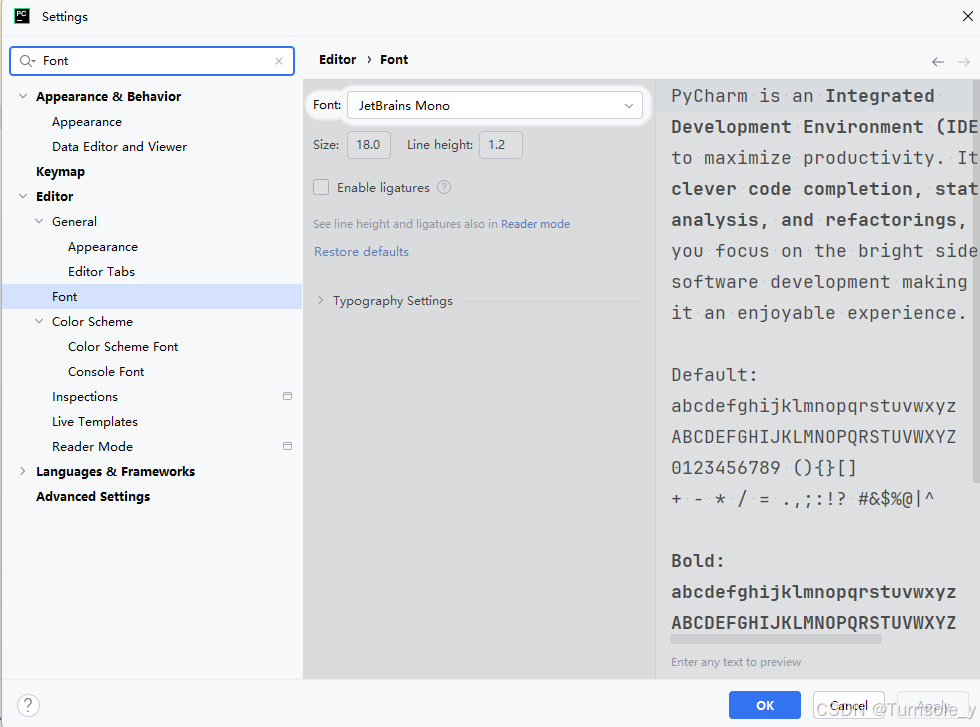Select Appearance under Appearance & Behavior

[x=87, y=122]
